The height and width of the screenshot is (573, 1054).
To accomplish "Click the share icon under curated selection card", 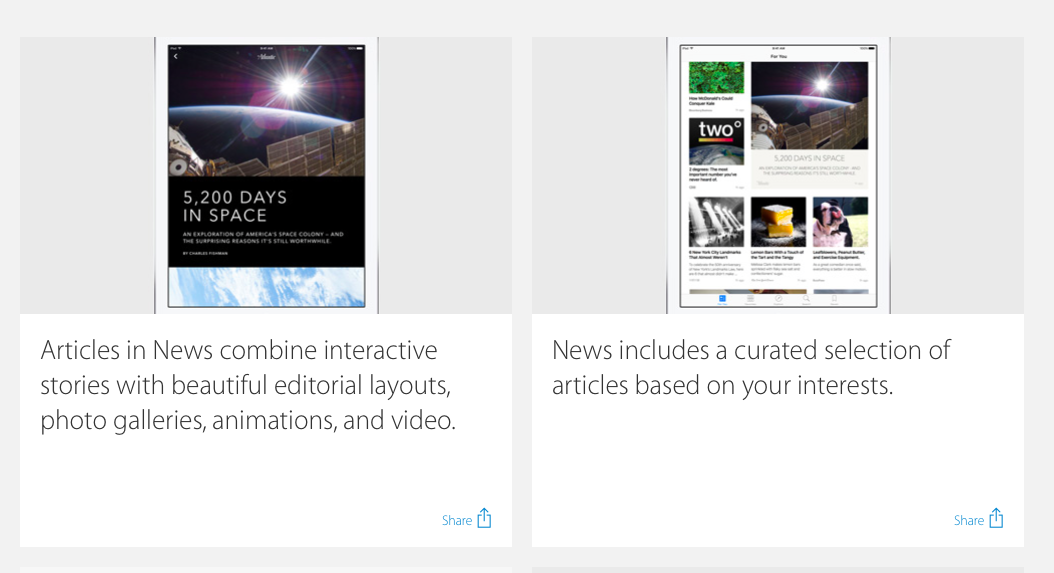I will [996, 518].
